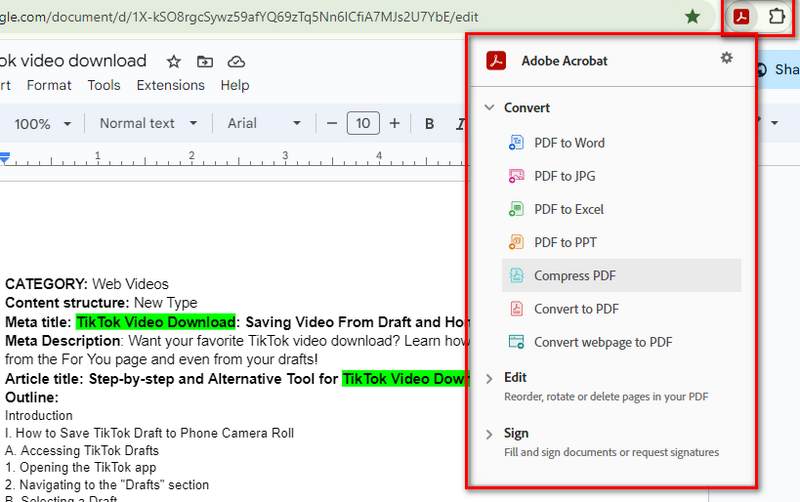Viewport: 800px width, 502px height.
Task: Click the PDF to JPG icon
Action: point(516,176)
